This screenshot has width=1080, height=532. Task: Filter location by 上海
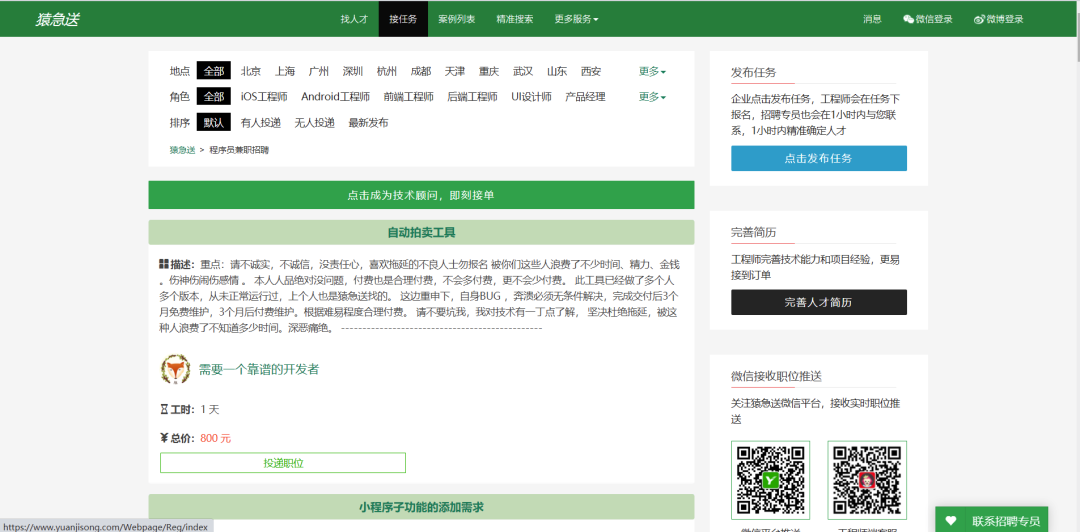click(x=285, y=71)
